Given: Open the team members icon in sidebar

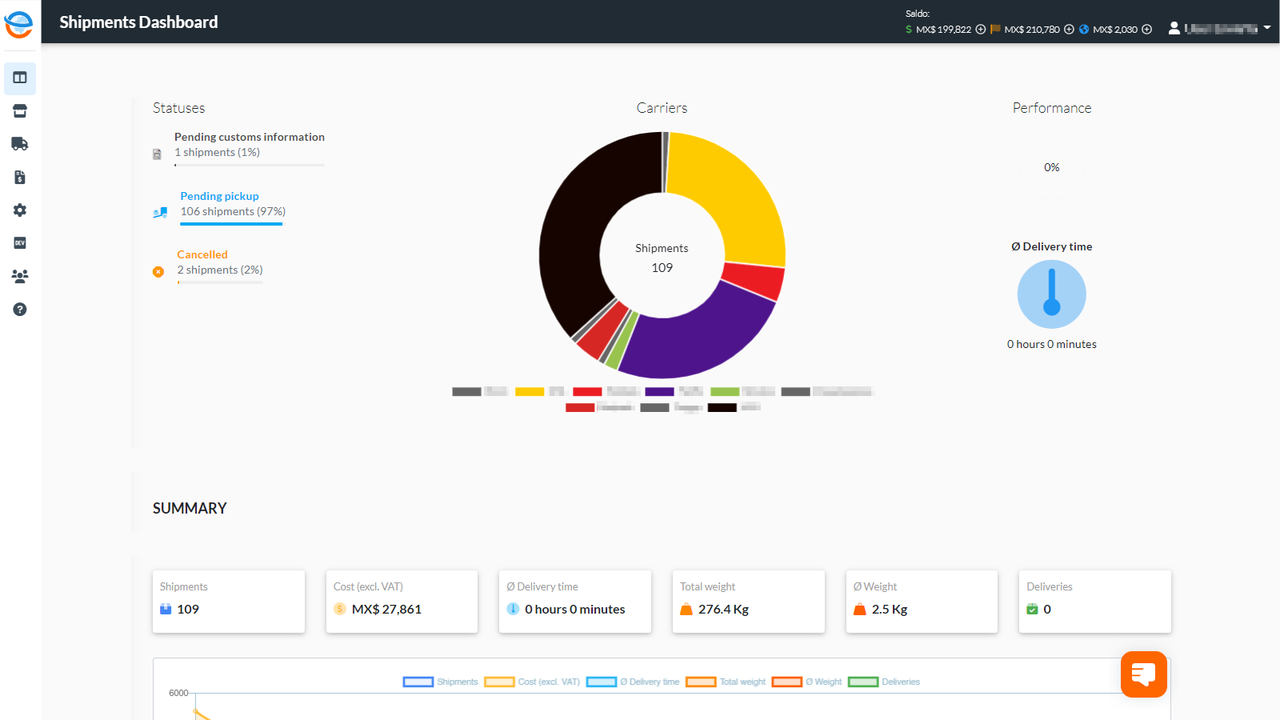Looking at the screenshot, I should 19,275.
